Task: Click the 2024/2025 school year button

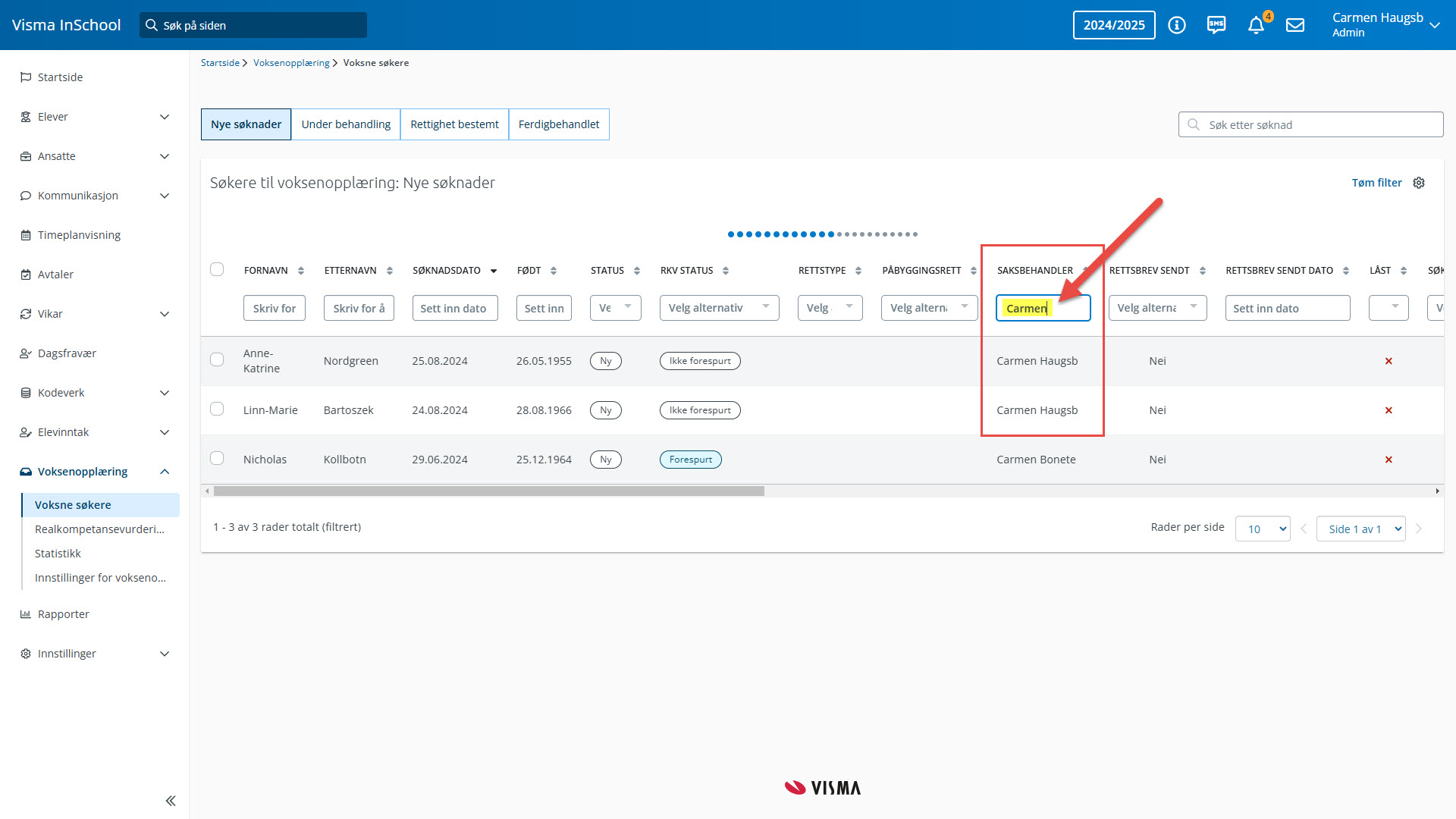Action: pyautogui.click(x=1114, y=25)
